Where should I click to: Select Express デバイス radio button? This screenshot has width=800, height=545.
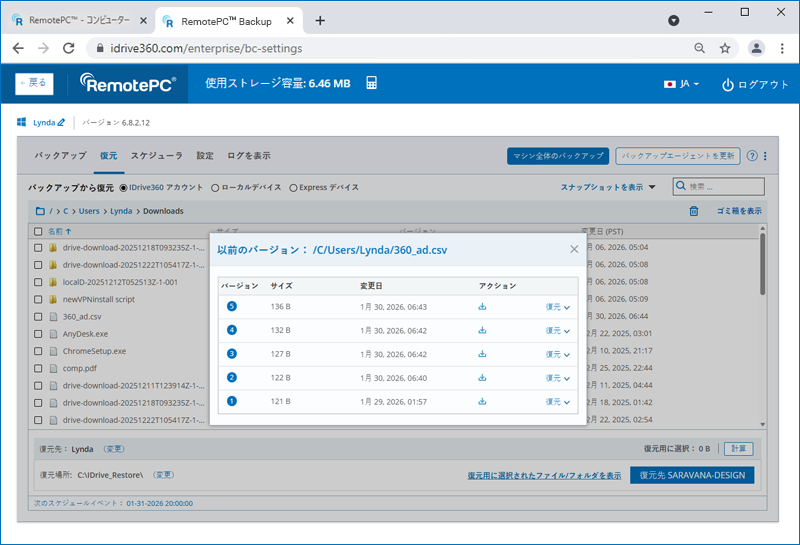point(293,188)
